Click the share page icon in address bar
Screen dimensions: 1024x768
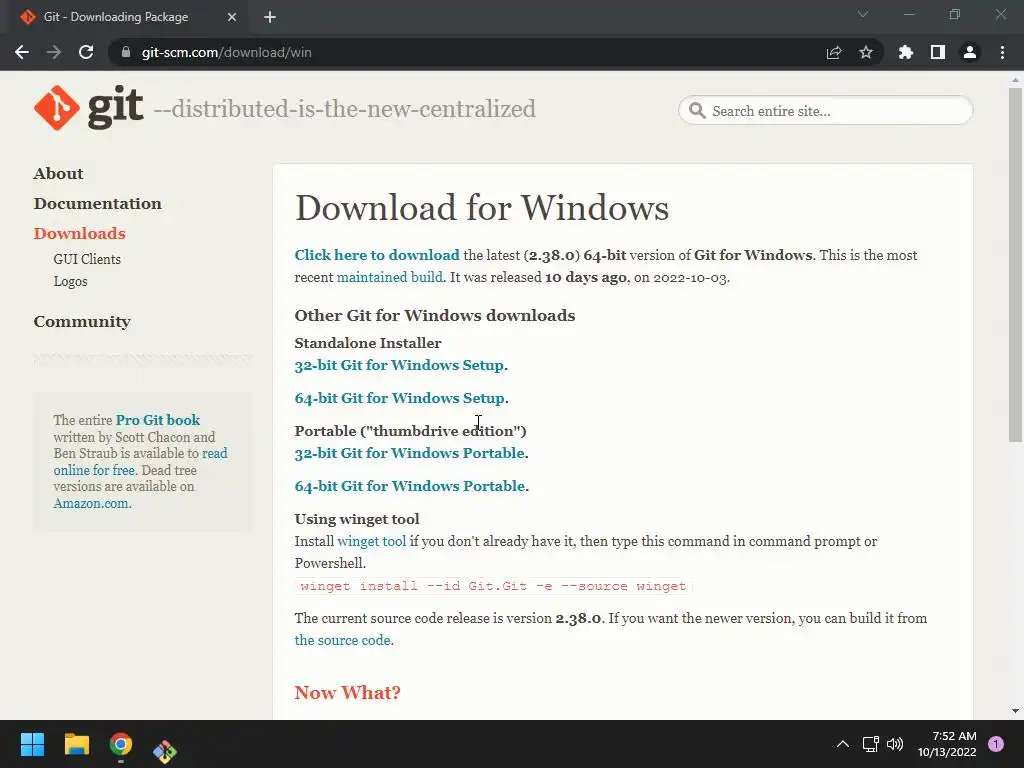click(x=834, y=52)
